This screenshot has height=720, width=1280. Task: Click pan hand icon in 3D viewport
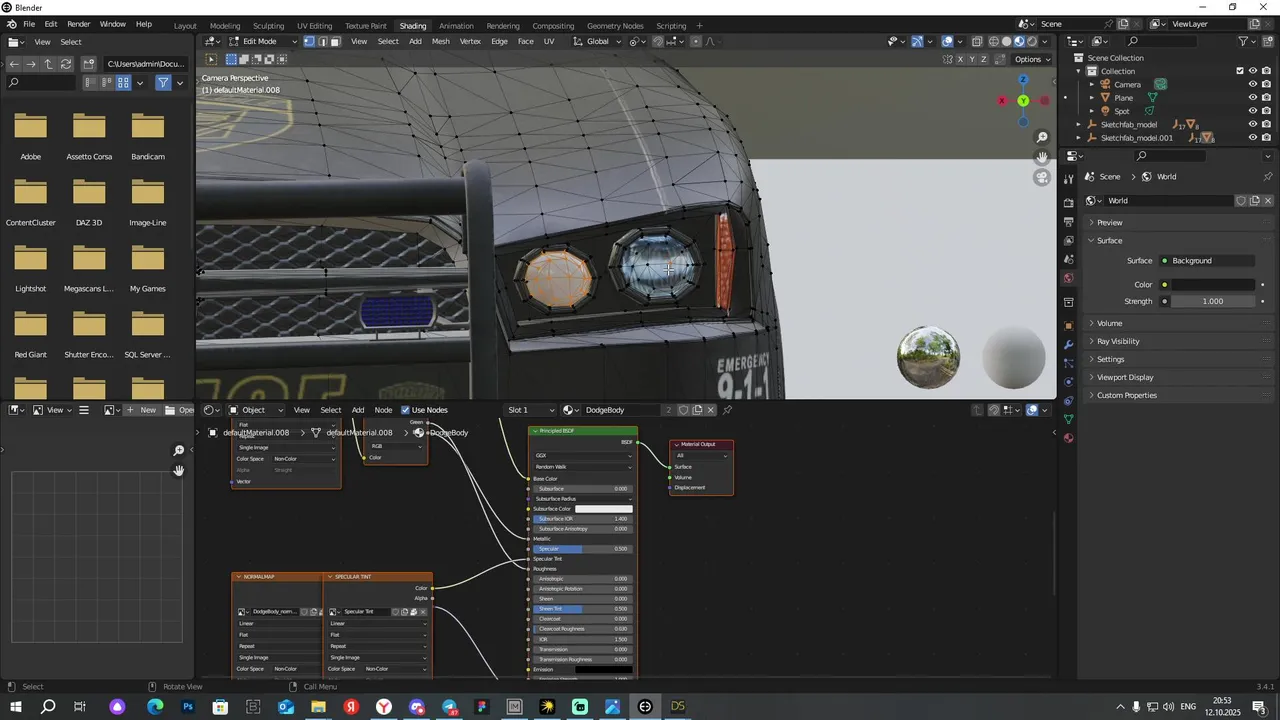[x=1042, y=157]
